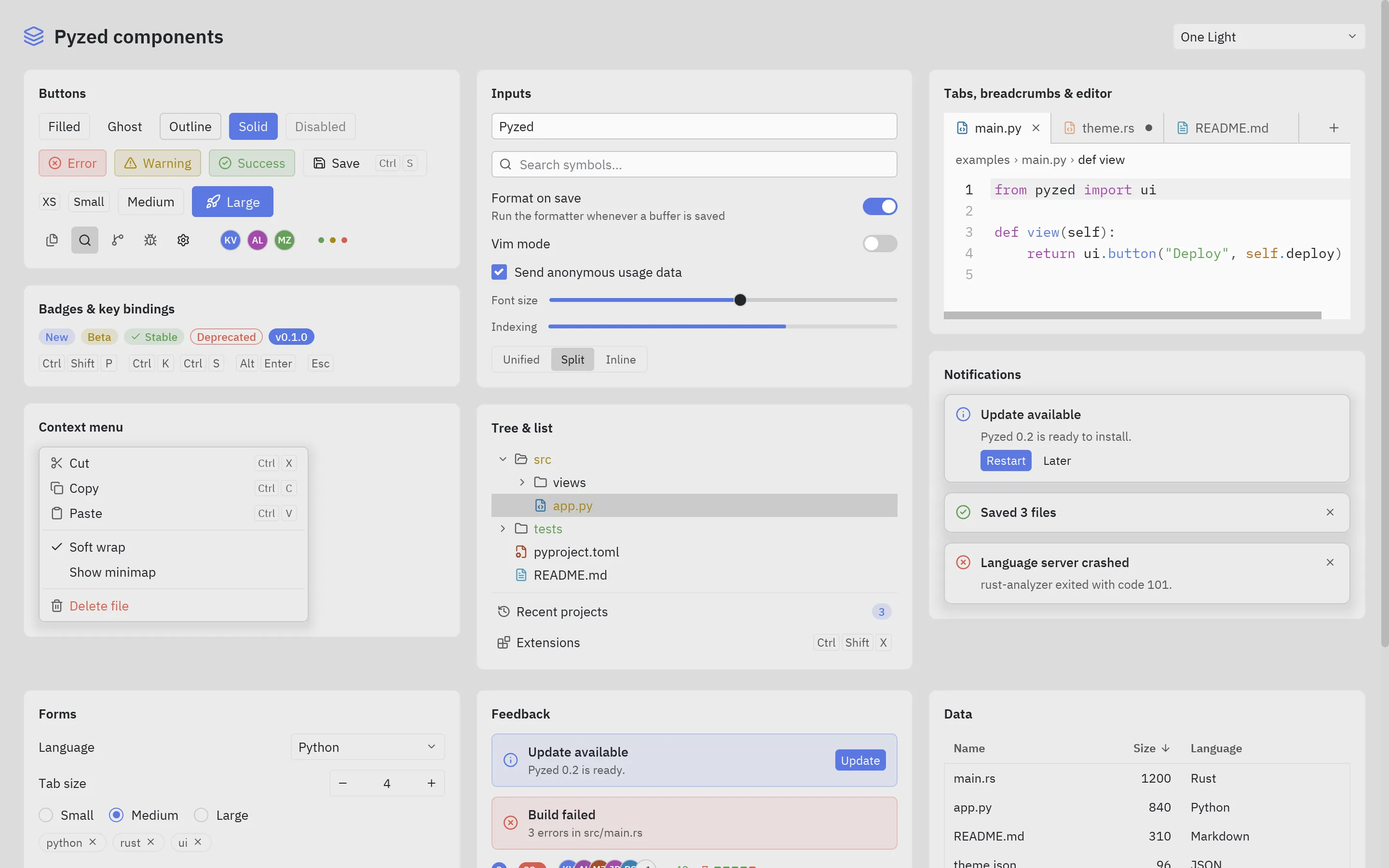The height and width of the screenshot is (868, 1389).
Task: Switch to the README.md tab
Action: 1231,128
